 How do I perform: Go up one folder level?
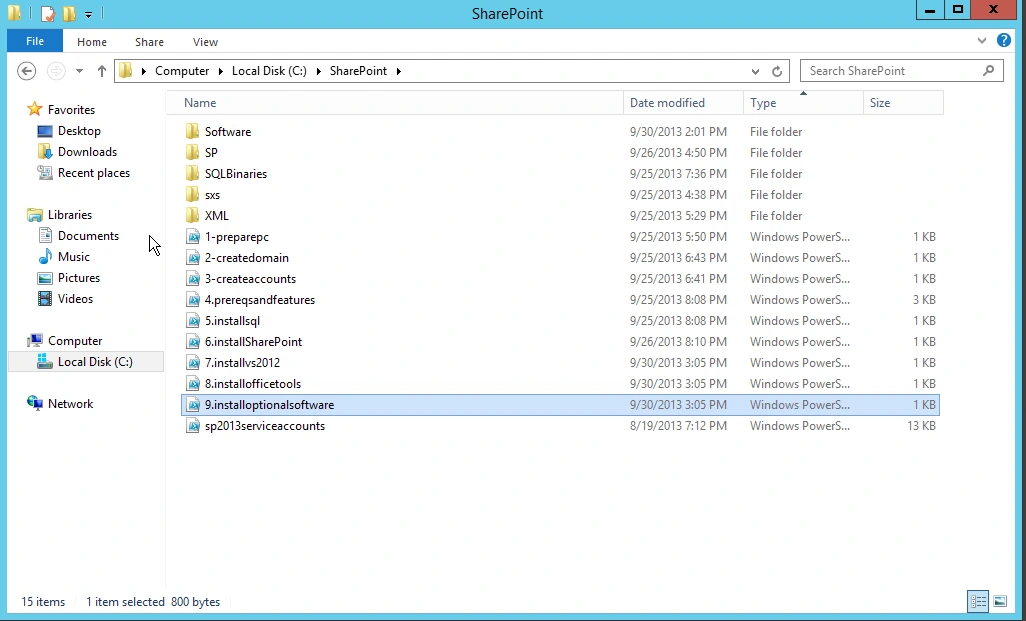click(101, 71)
